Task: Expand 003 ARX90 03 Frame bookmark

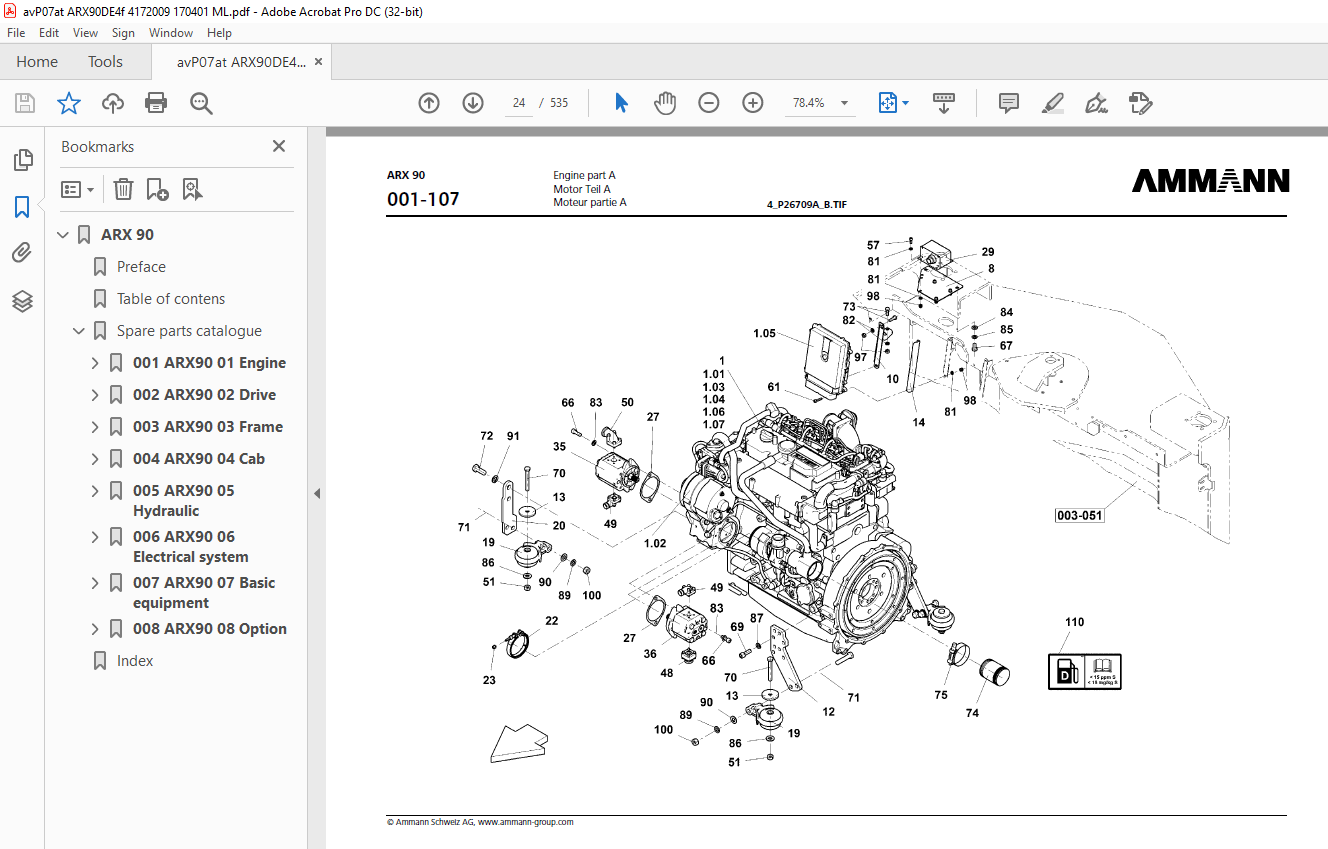Action: (x=95, y=427)
